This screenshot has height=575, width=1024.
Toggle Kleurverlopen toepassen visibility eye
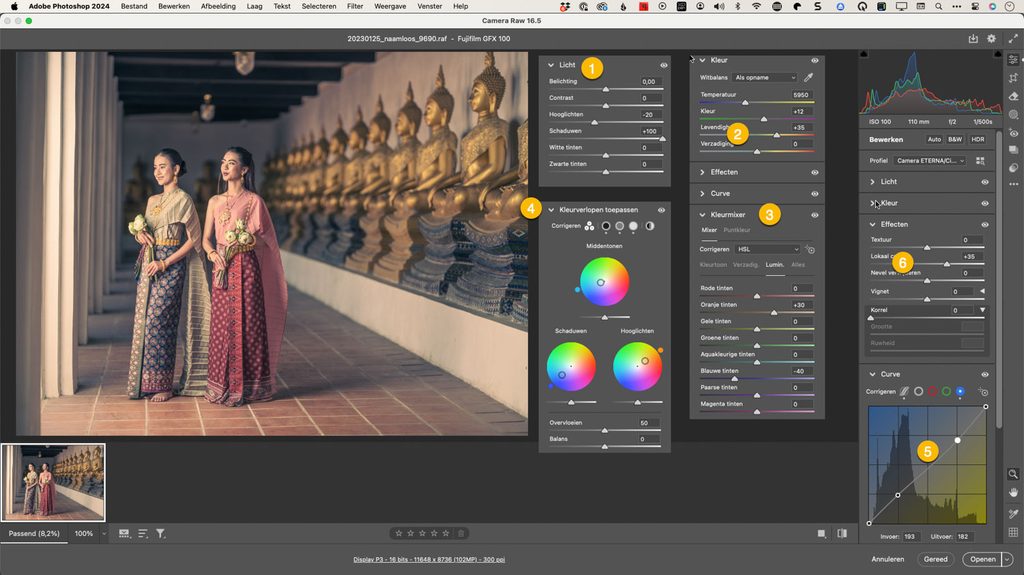point(662,210)
